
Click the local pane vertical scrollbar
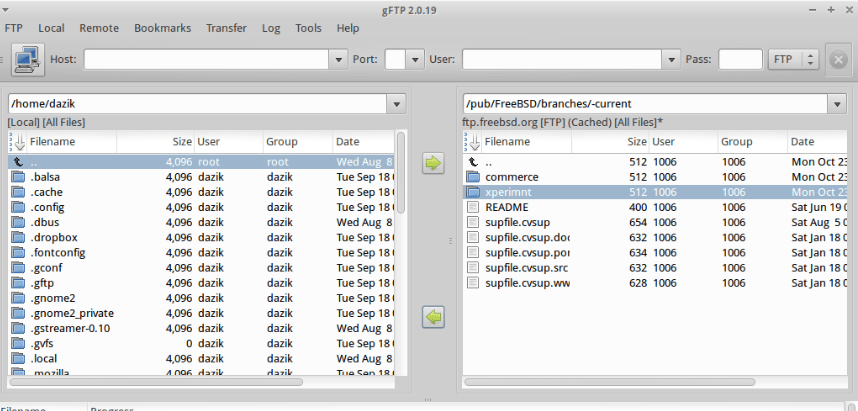[x=401, y=172]
